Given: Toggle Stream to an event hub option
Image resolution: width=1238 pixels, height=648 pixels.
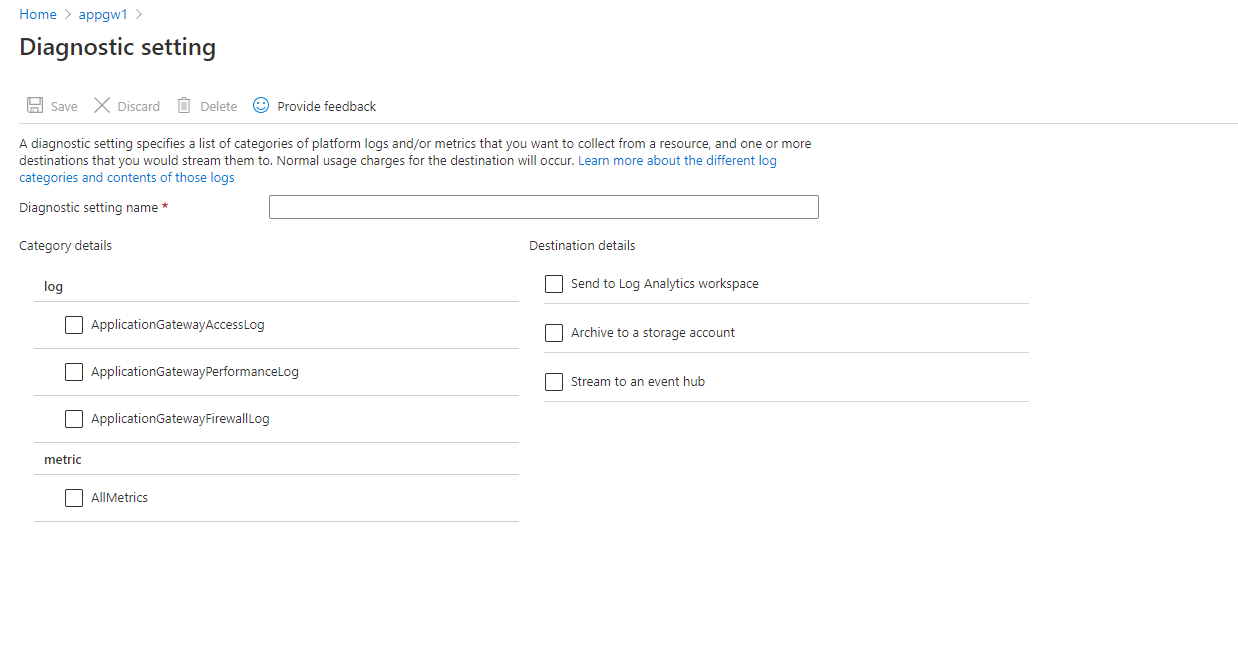Looking at the screenshot, I should coord(554,382).
